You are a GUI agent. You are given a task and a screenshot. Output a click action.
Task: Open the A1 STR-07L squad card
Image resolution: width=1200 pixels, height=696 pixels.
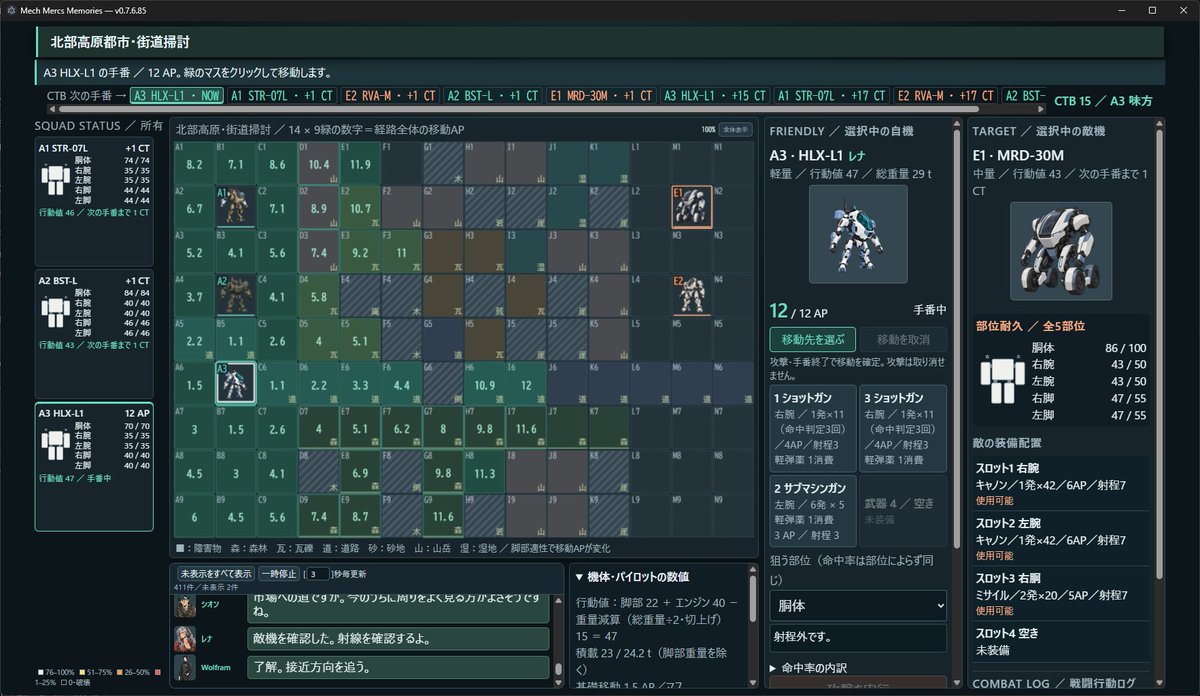95,202
